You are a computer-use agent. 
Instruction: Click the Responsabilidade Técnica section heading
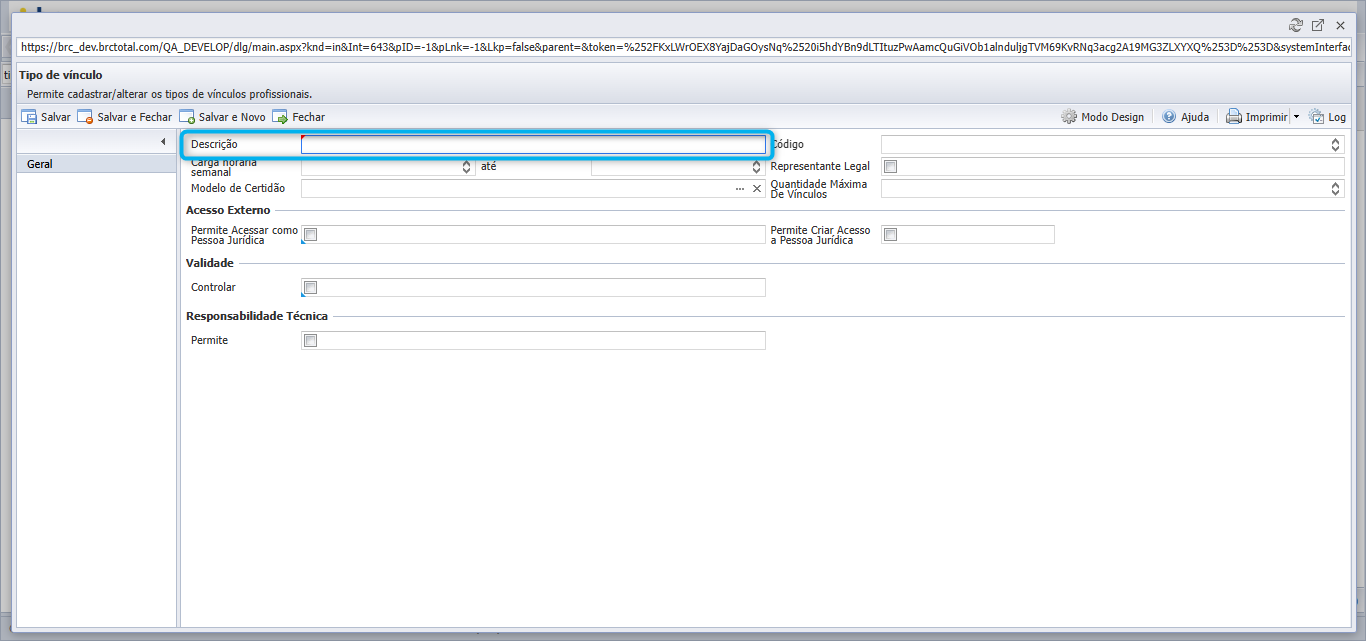point(257,316)
